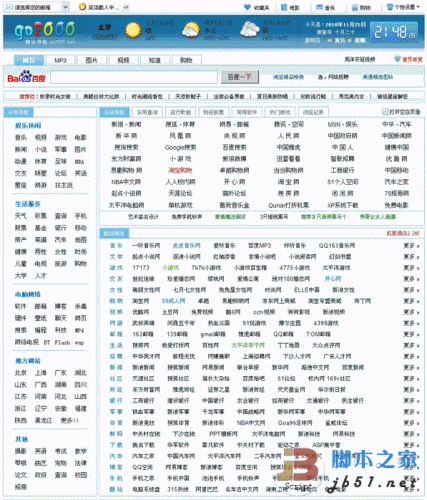
Task: Open the Qunar打折机票 link
Action: pos(289,205)
